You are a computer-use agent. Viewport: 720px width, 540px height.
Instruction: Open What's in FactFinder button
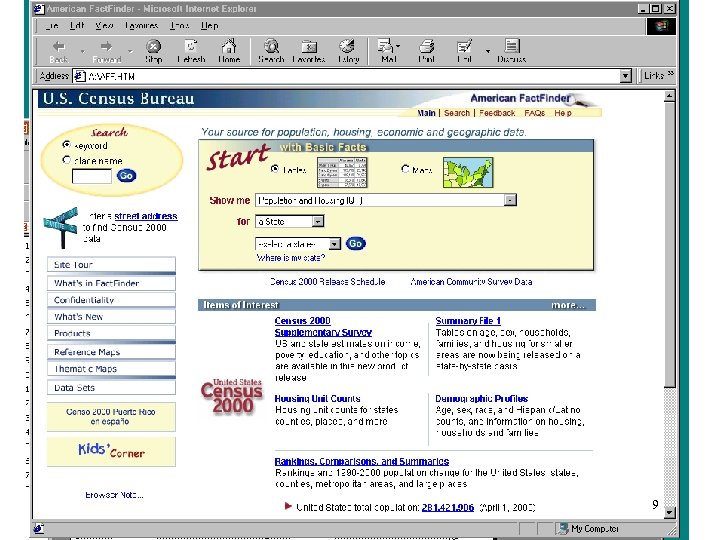(x=111, y=283)
